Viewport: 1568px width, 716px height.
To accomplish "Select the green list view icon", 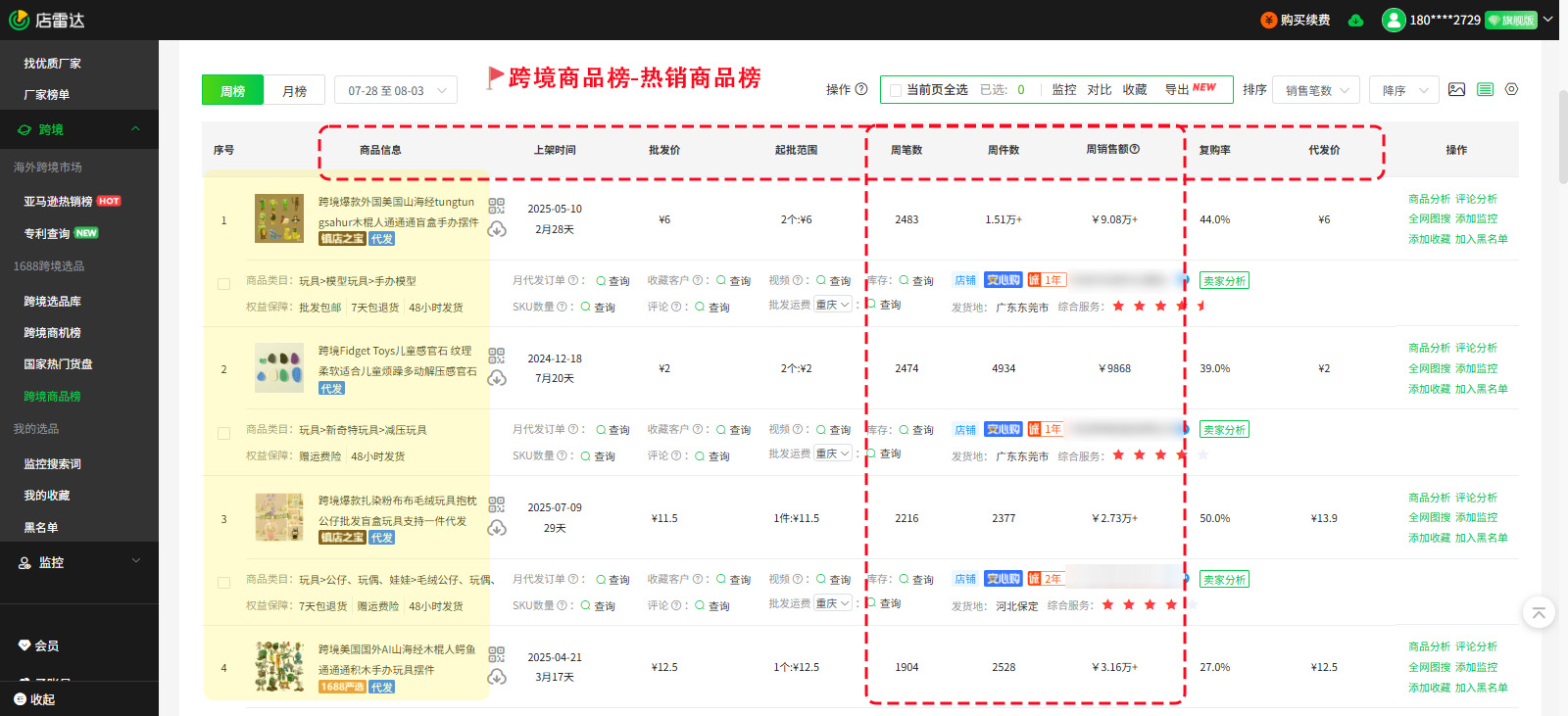I will (x=1485, y=90).
